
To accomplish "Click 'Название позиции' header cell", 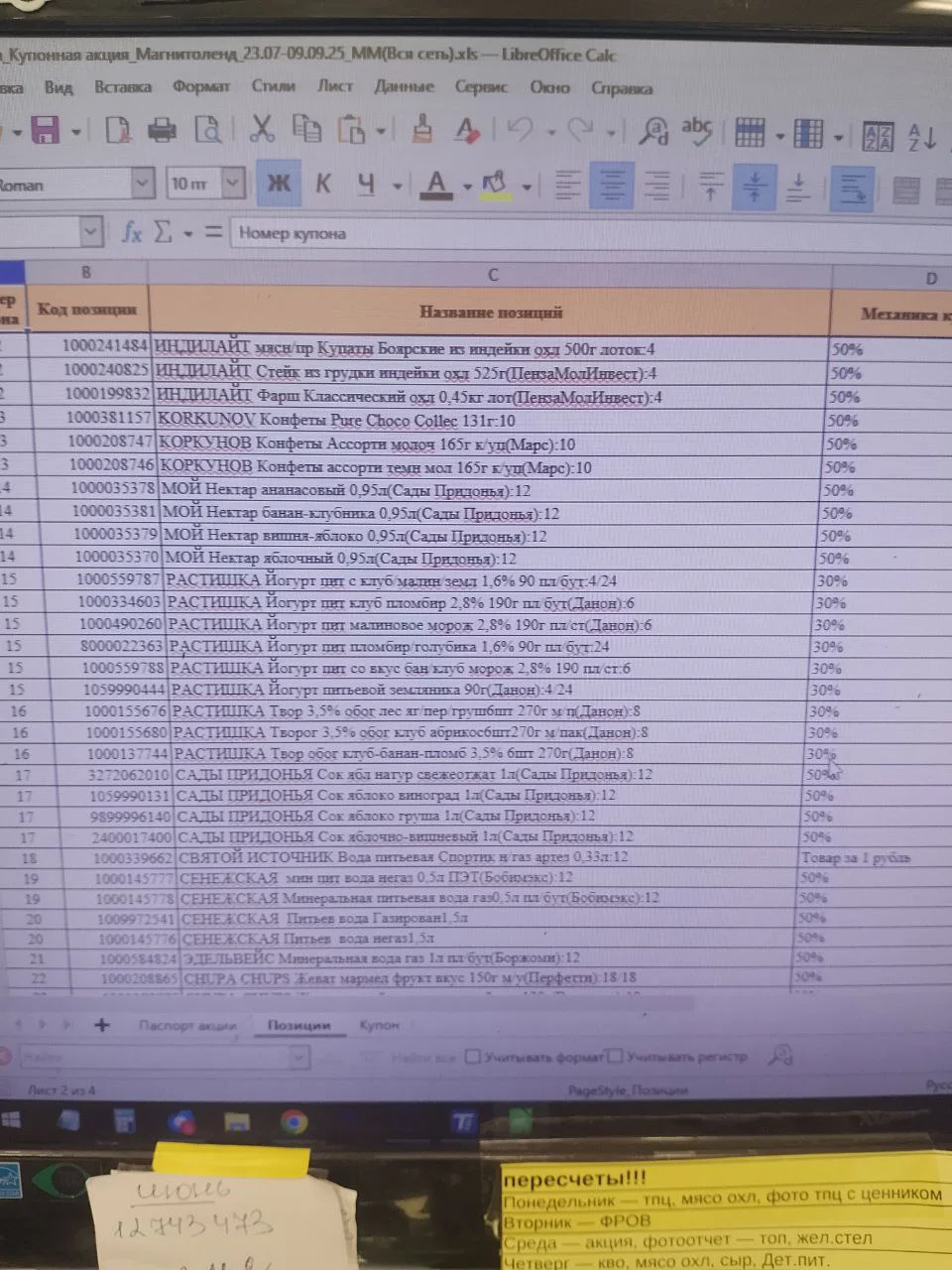I will 491,313.
